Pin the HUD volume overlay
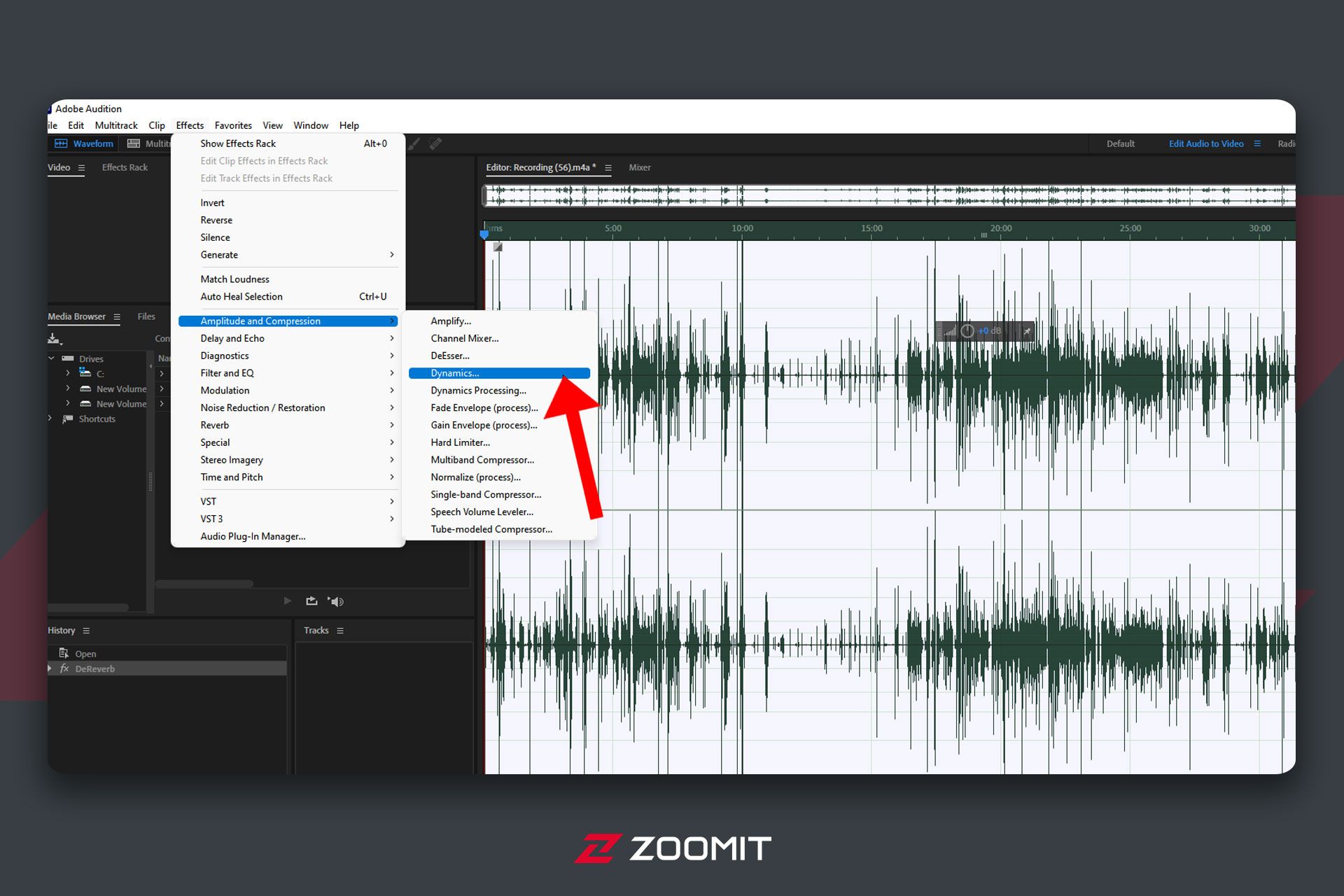1344x896 pixels. (x=1027, y=331)
